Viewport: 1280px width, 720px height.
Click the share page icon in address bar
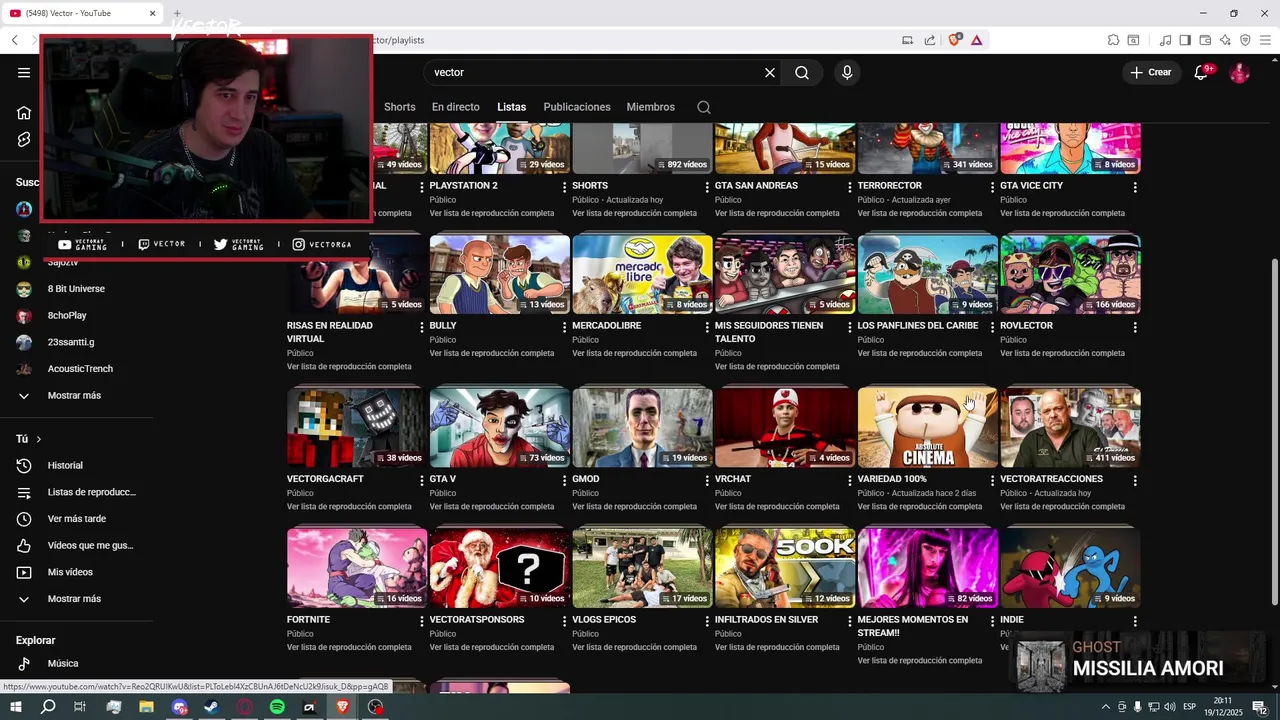tap(930, 40)
